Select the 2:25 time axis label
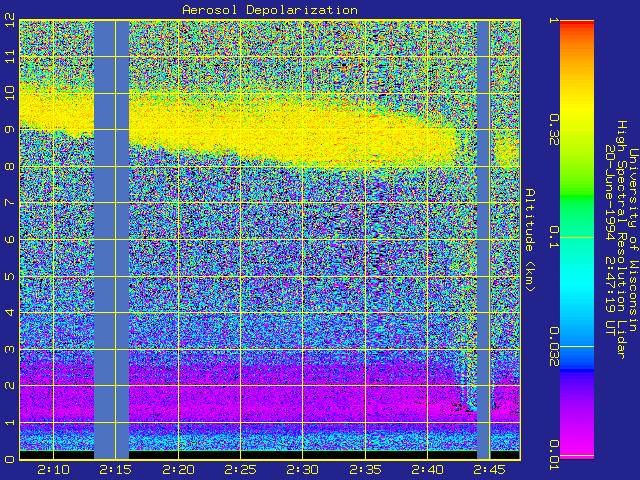Viewport: 640px width, 480px height. 241,470
